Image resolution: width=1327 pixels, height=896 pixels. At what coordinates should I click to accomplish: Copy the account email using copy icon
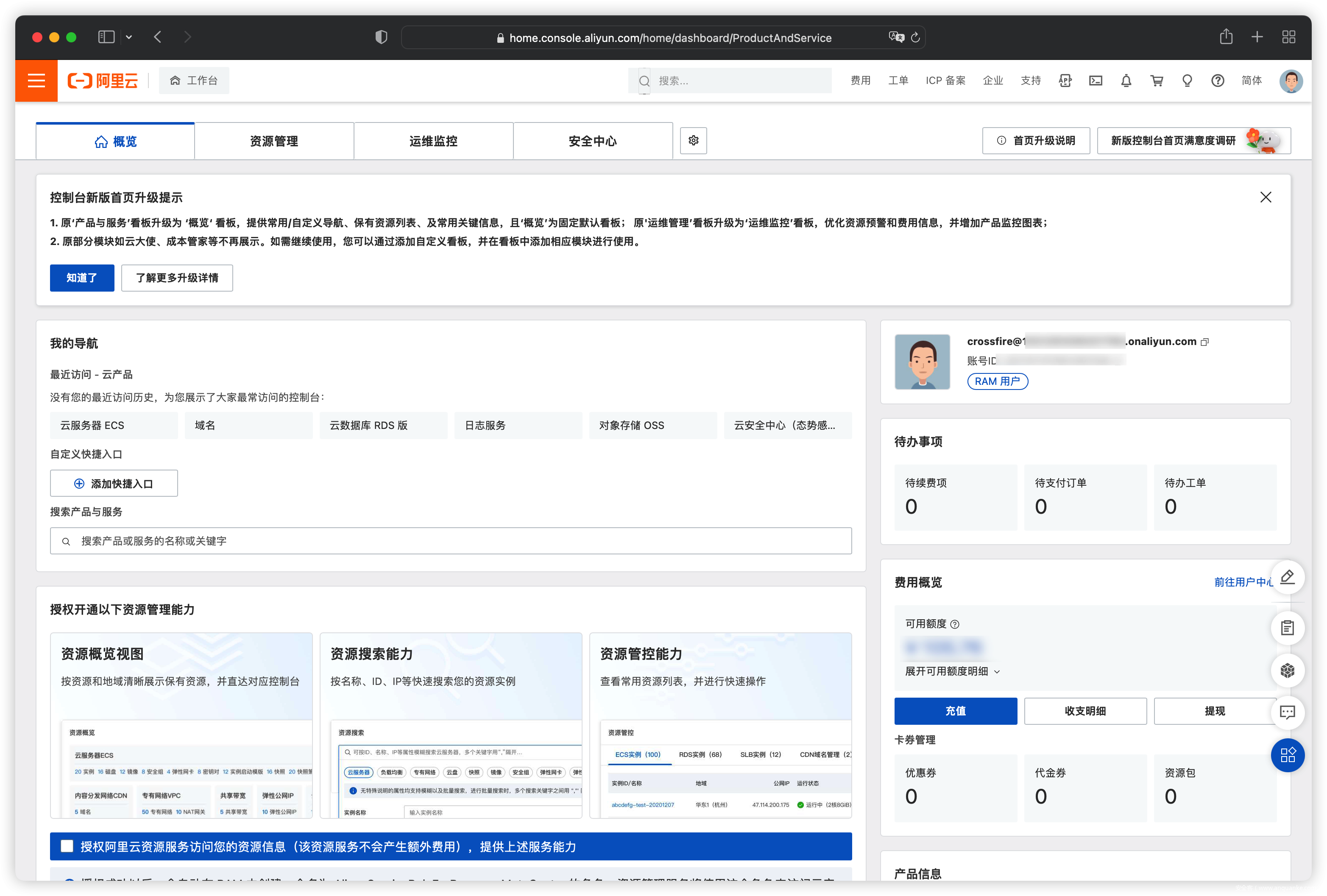coord(1205,342)
